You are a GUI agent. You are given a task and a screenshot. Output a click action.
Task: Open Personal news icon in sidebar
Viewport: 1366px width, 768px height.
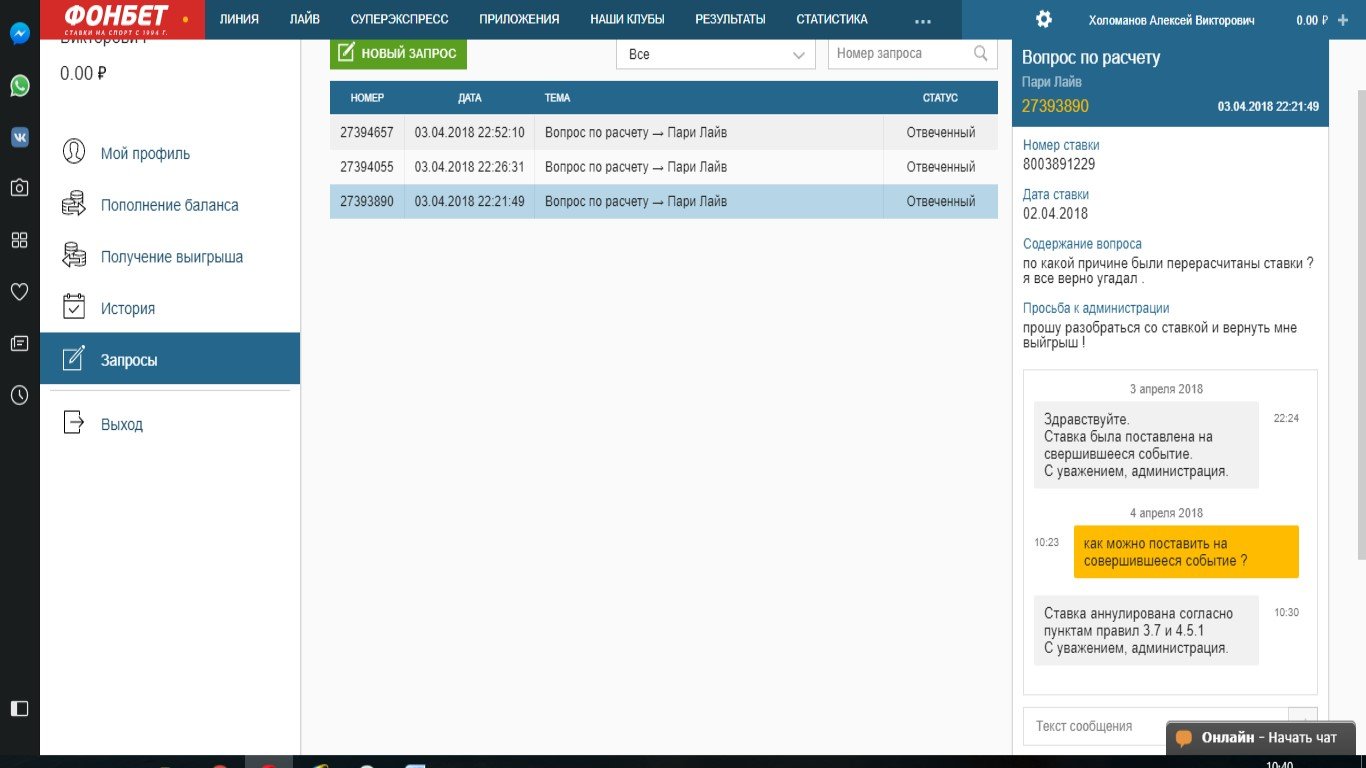click(19, 344)
